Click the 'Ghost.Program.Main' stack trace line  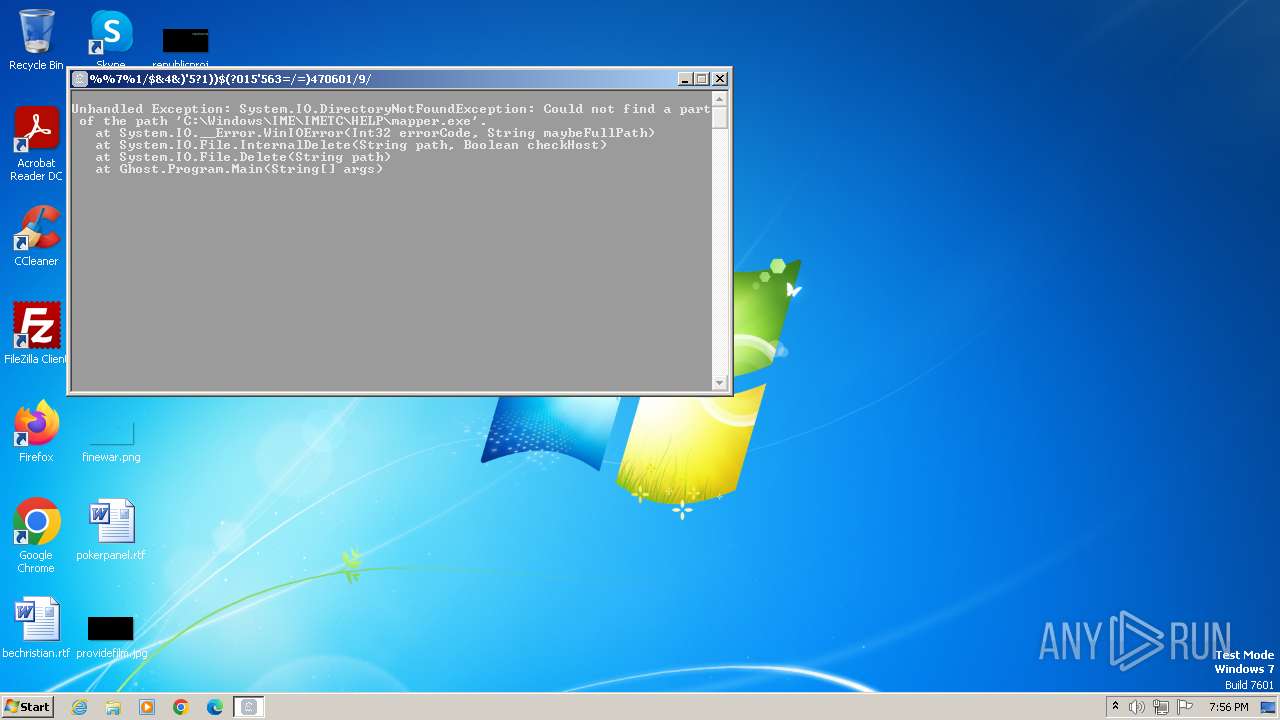(239, 169)
